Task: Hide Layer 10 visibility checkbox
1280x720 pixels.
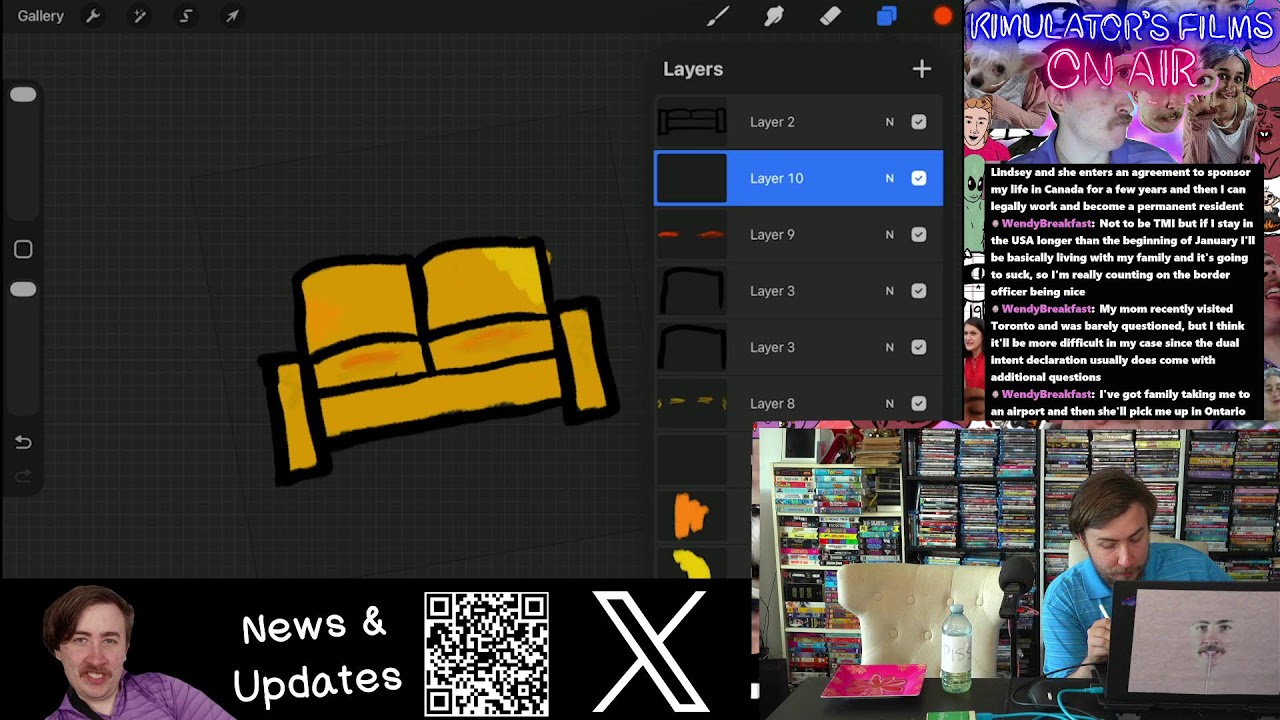Action: pos(919,178)
